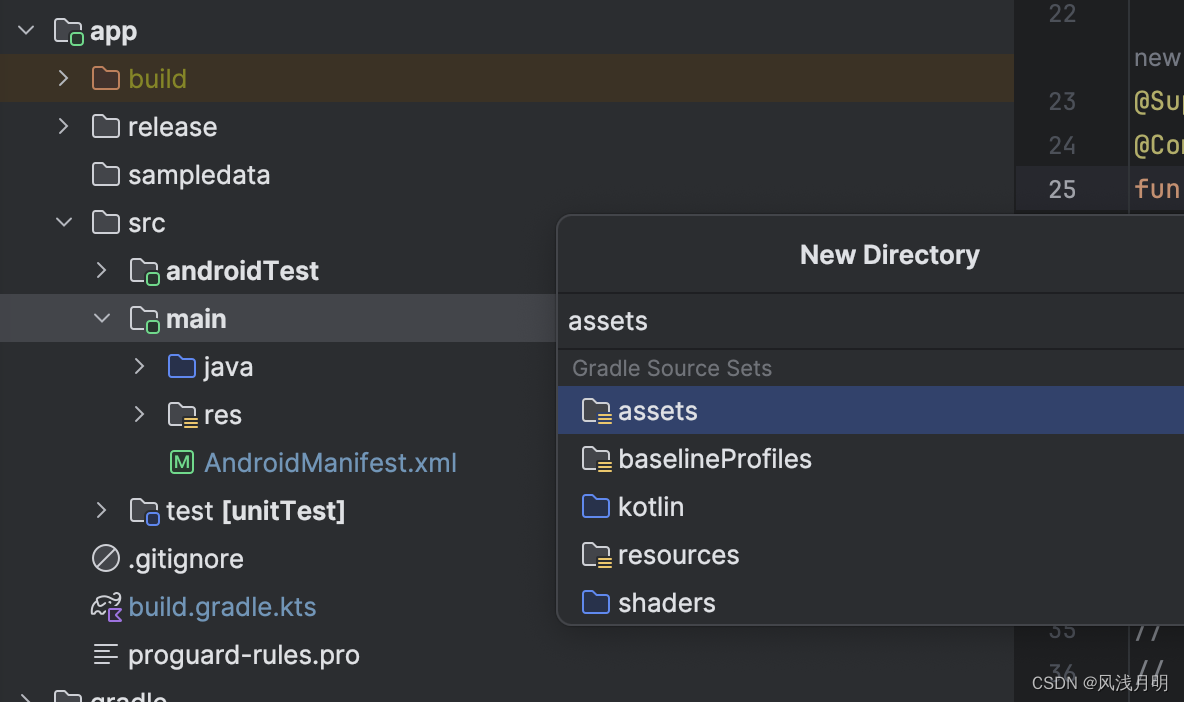Expand the androidTest folder
This screenshot has height=702, width=1184.
click(x=101, y=270)
